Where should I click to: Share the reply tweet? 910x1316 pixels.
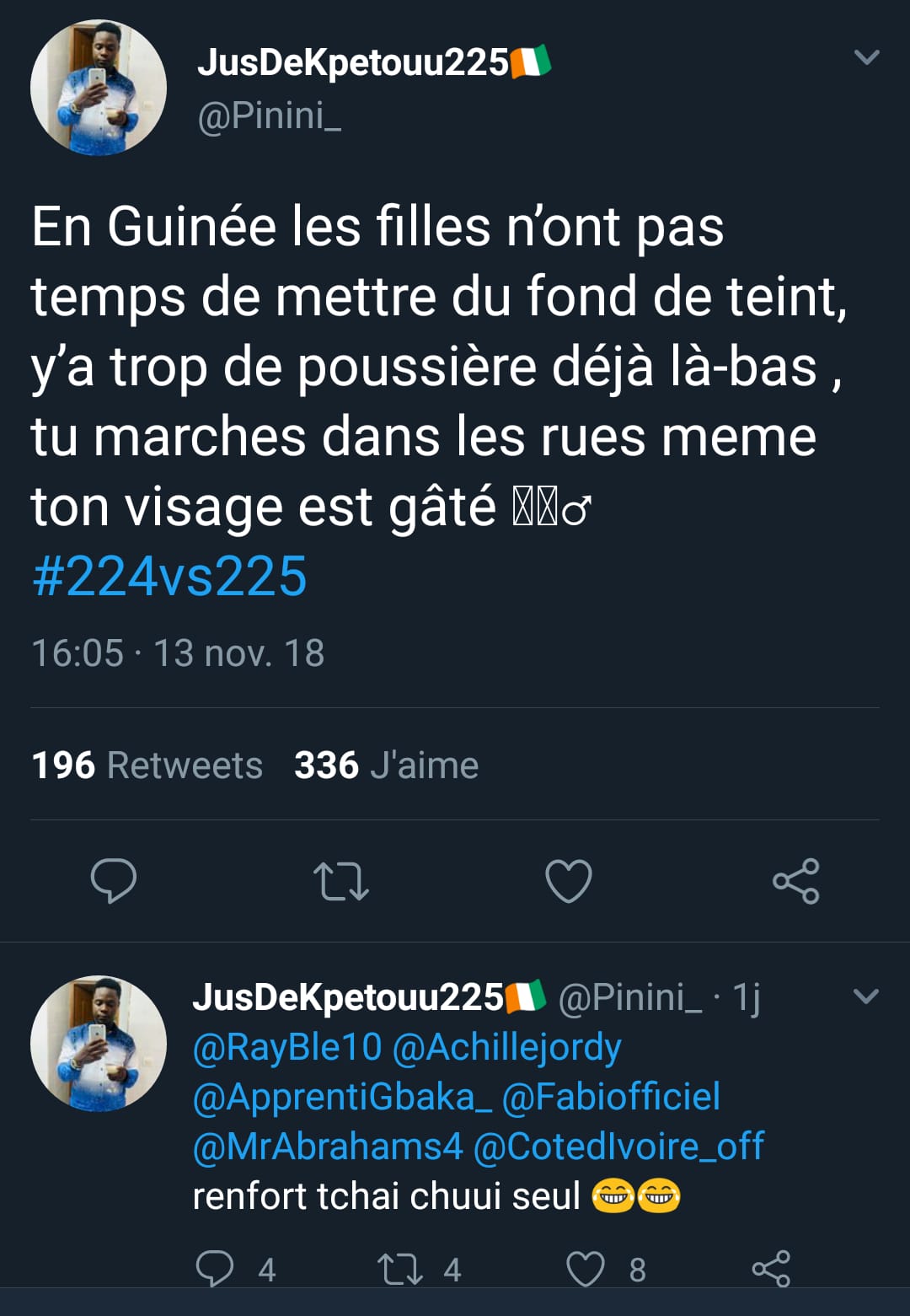tap(771, 1269)
